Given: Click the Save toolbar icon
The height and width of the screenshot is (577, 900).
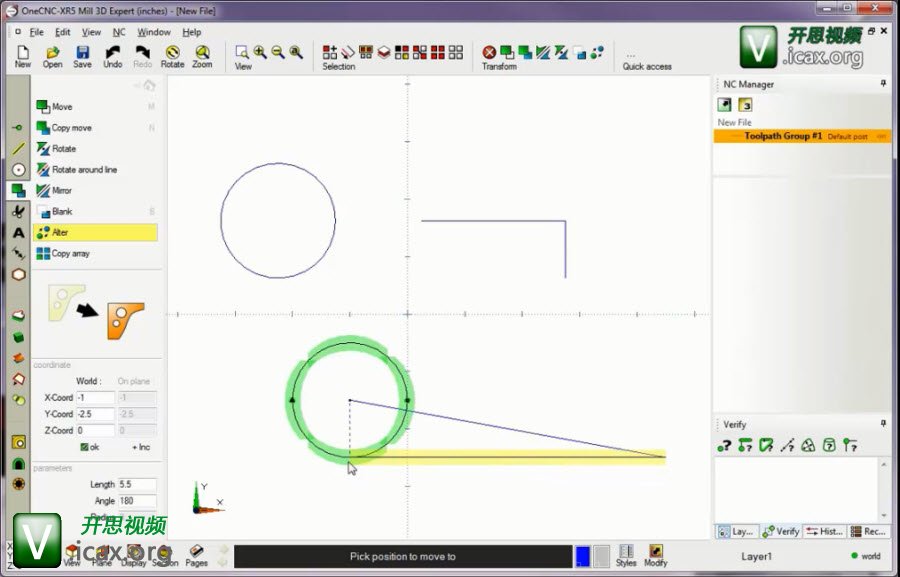Looking at the screenshot, I should (x=82, y=54).
